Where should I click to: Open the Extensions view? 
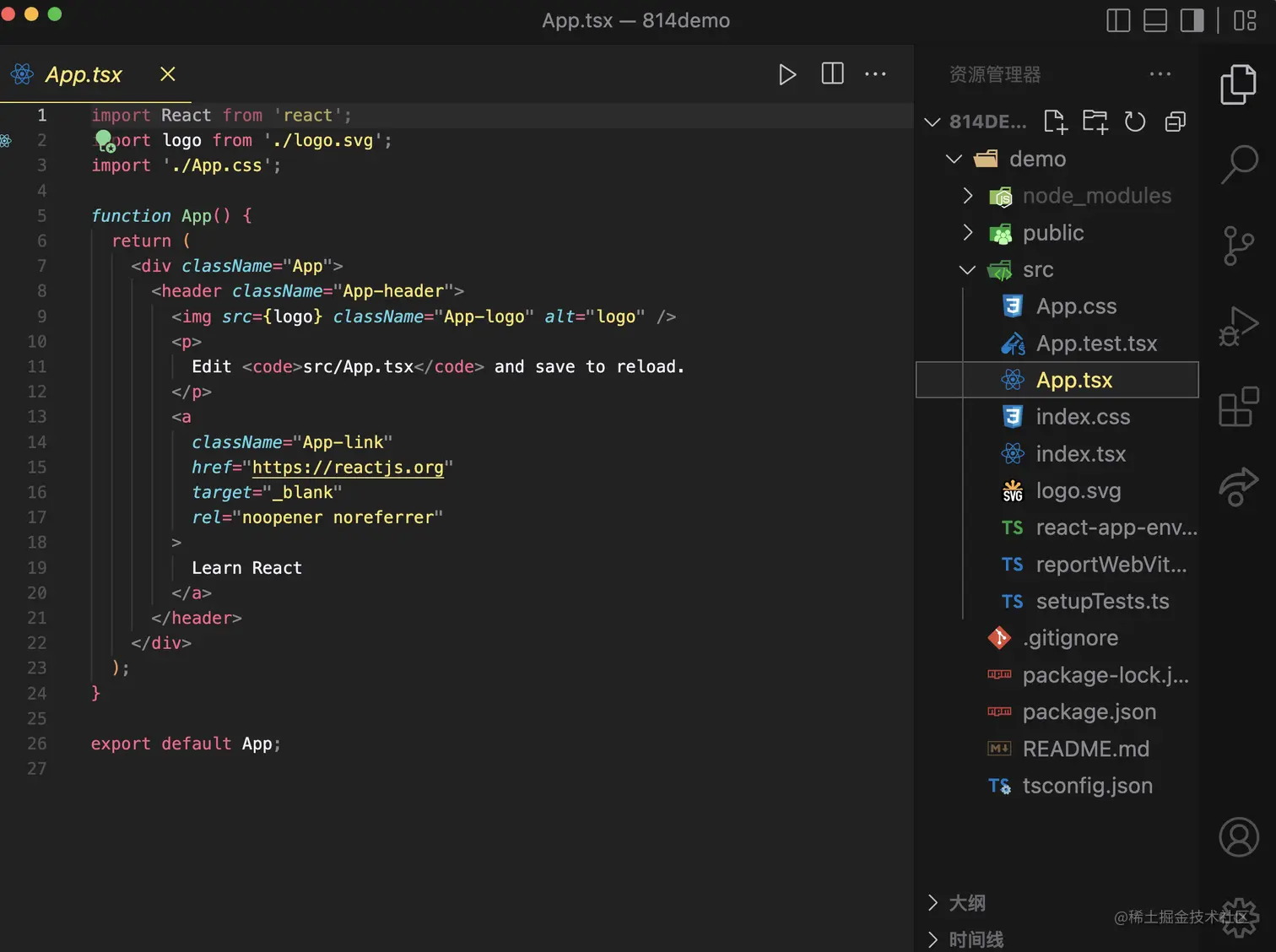[1238, 407]
